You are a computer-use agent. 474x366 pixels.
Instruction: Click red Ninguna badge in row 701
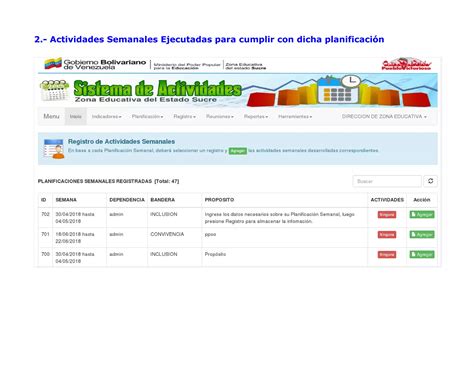point(387,235)
